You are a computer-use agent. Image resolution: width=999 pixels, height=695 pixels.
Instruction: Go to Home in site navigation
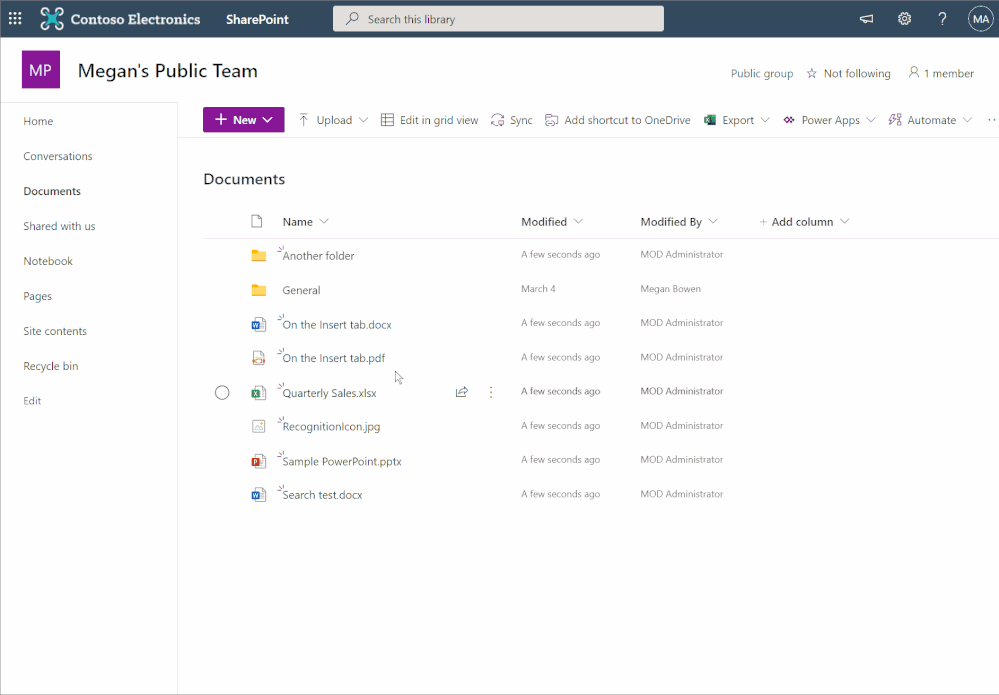pyautogui.click(x=38, y=121)
